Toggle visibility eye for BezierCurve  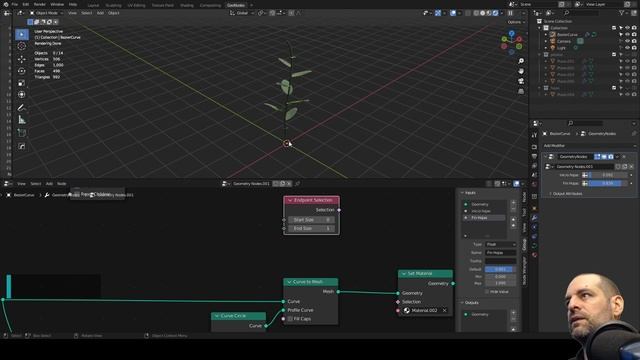pos(627,35)
